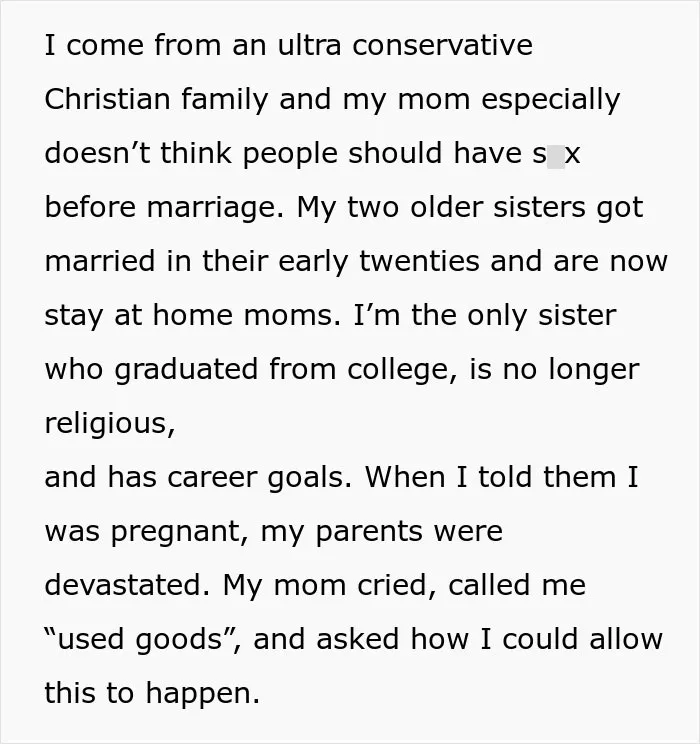This screenshot has width=700, height=744.
Task: Click the word "college" in the text
Action: [398, 370]
